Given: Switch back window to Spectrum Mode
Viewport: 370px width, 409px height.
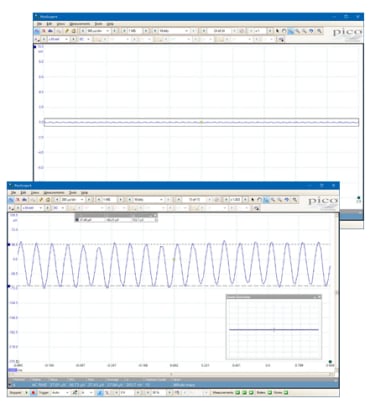Looking at the screenshot, I should coord(50,31).
